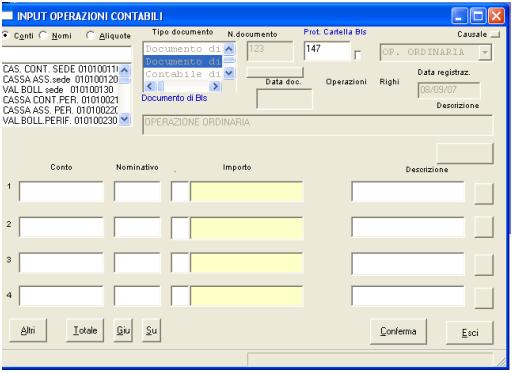Screen dimensions: 512x373
Task: Minimize the INPUT OPERAZIONI CONTABILI window
Action: [460, 16]
